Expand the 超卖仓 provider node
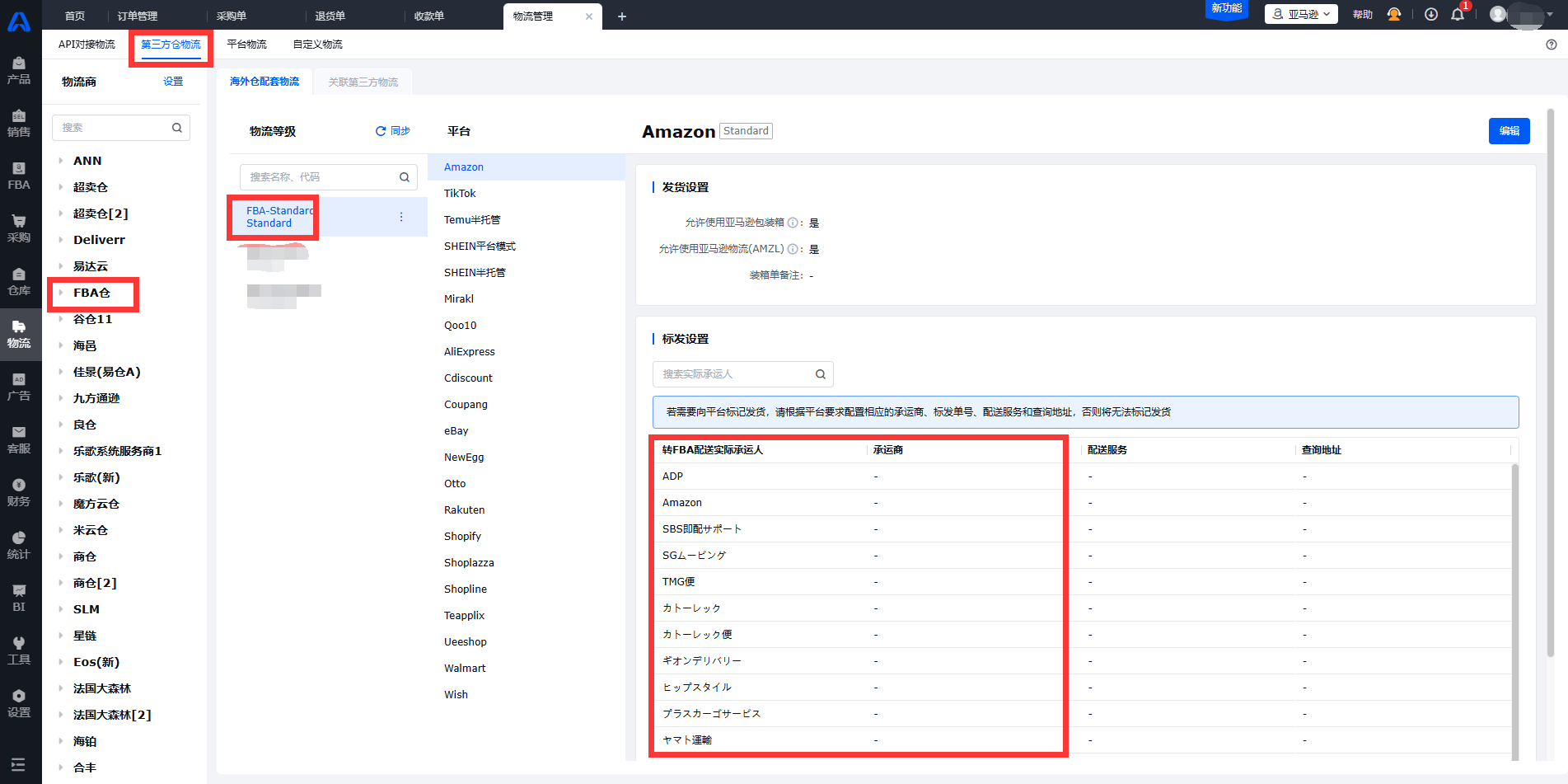 [x=61, y=187]
